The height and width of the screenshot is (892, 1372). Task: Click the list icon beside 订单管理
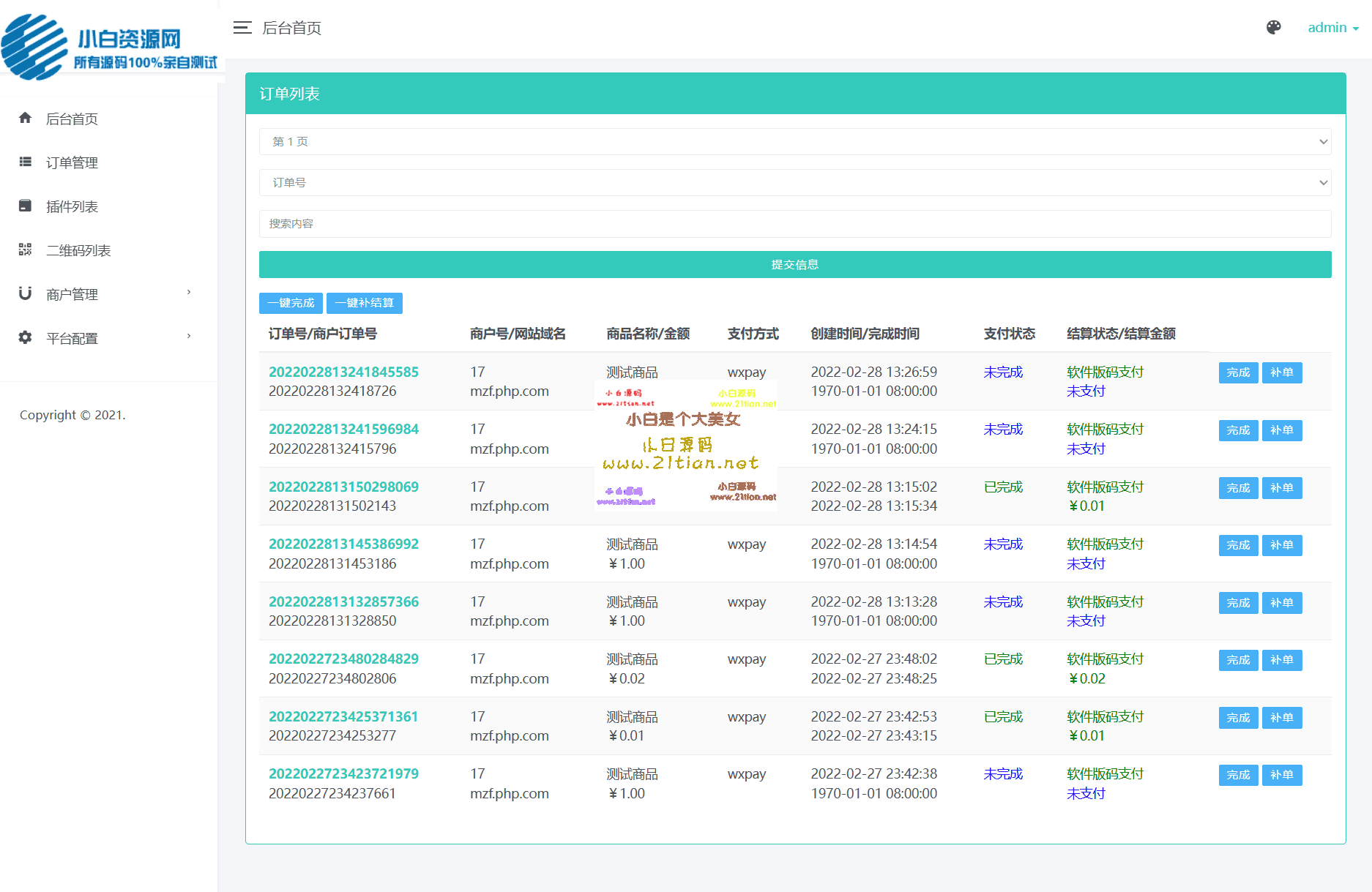coord(26,162)
